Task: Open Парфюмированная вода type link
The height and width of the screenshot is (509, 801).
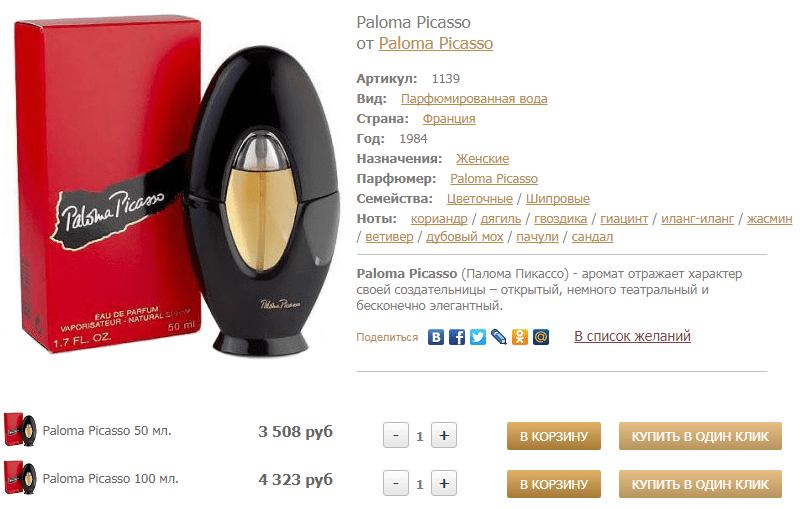Action: click(474, 99)
